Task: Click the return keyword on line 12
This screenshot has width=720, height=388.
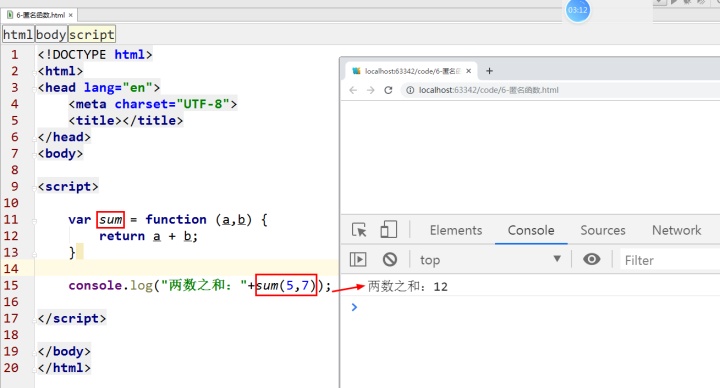Action: pyautogui.click(x=122, y=236)
